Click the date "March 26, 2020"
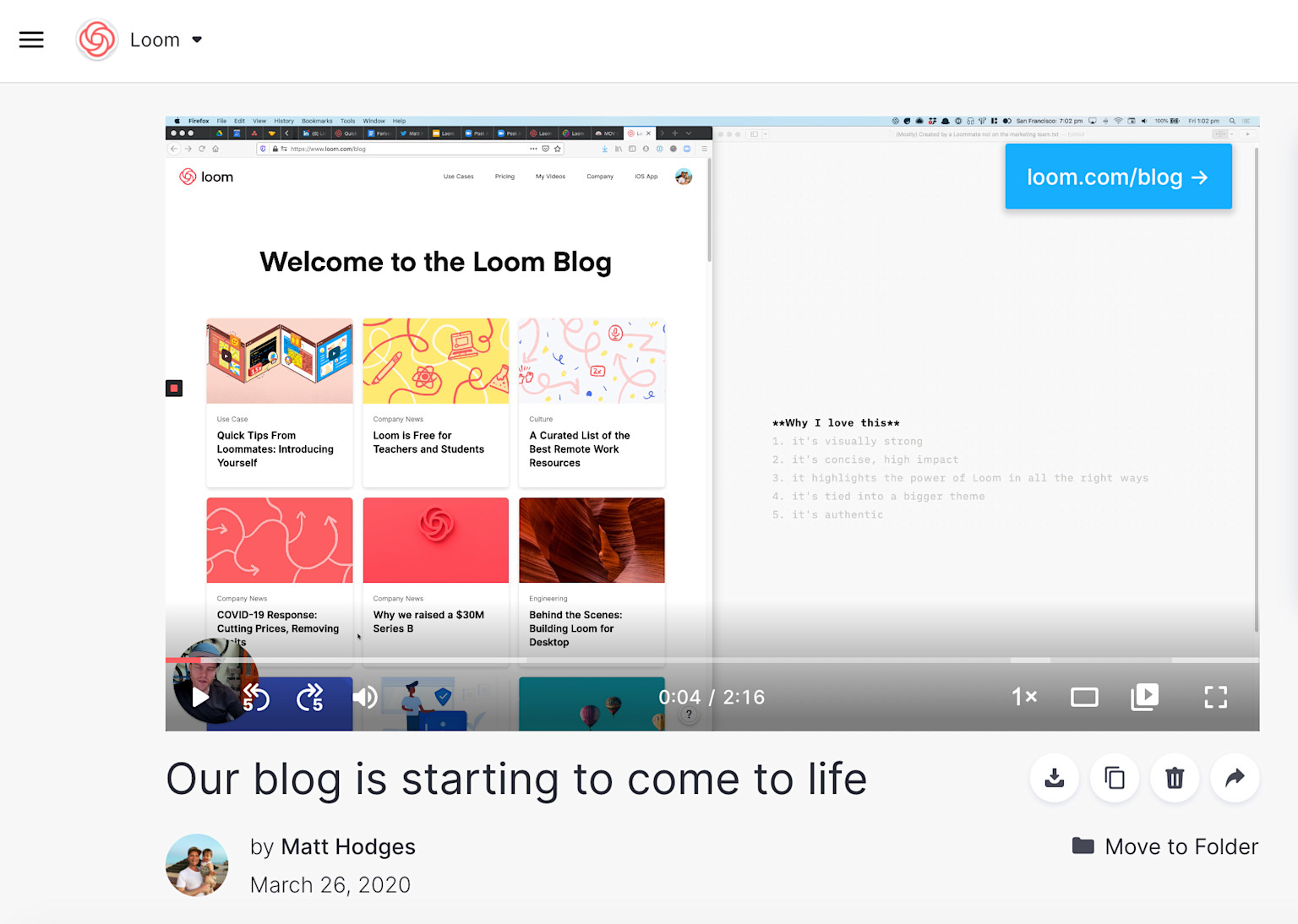1298x924 pixels. tap(330, 885)
